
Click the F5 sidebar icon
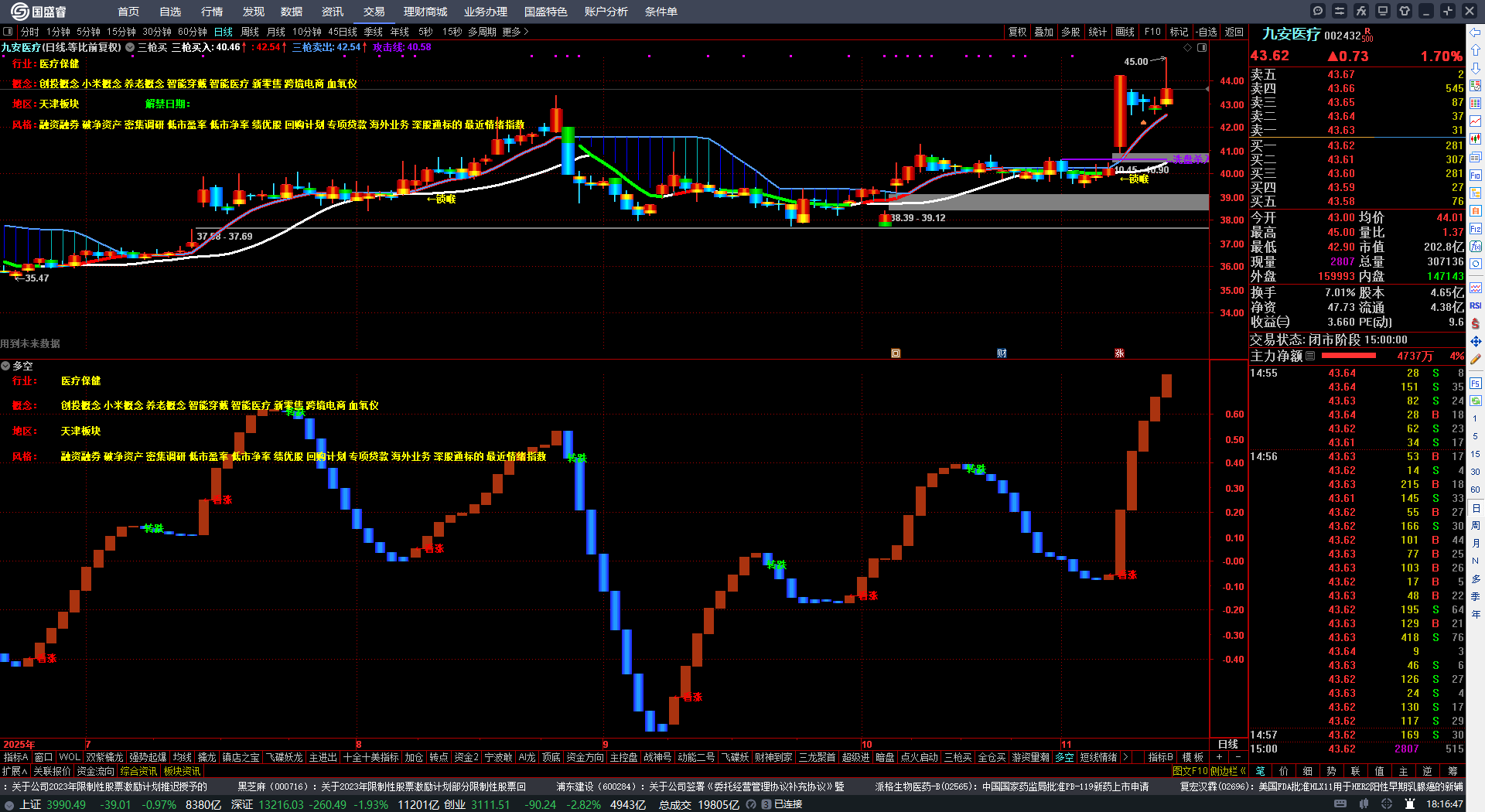pyautogui.click(x=1476, y=383)
